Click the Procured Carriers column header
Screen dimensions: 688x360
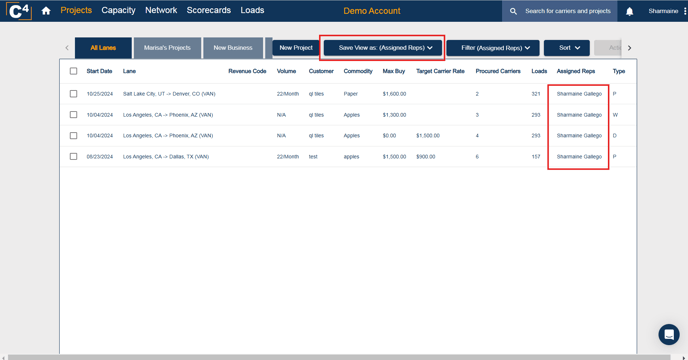point(498,71)
